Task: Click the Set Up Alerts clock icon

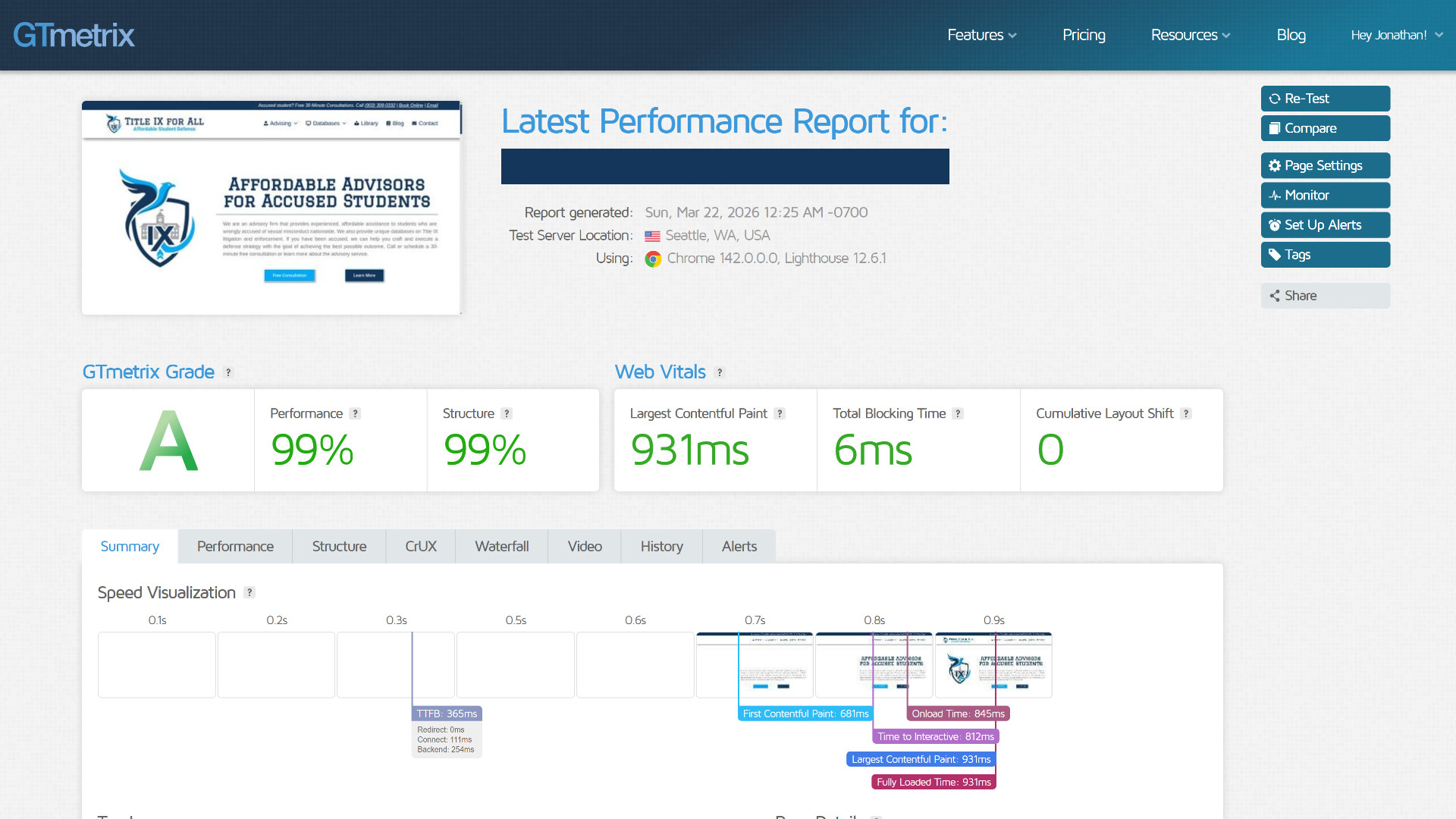Action: point(1275,225)
